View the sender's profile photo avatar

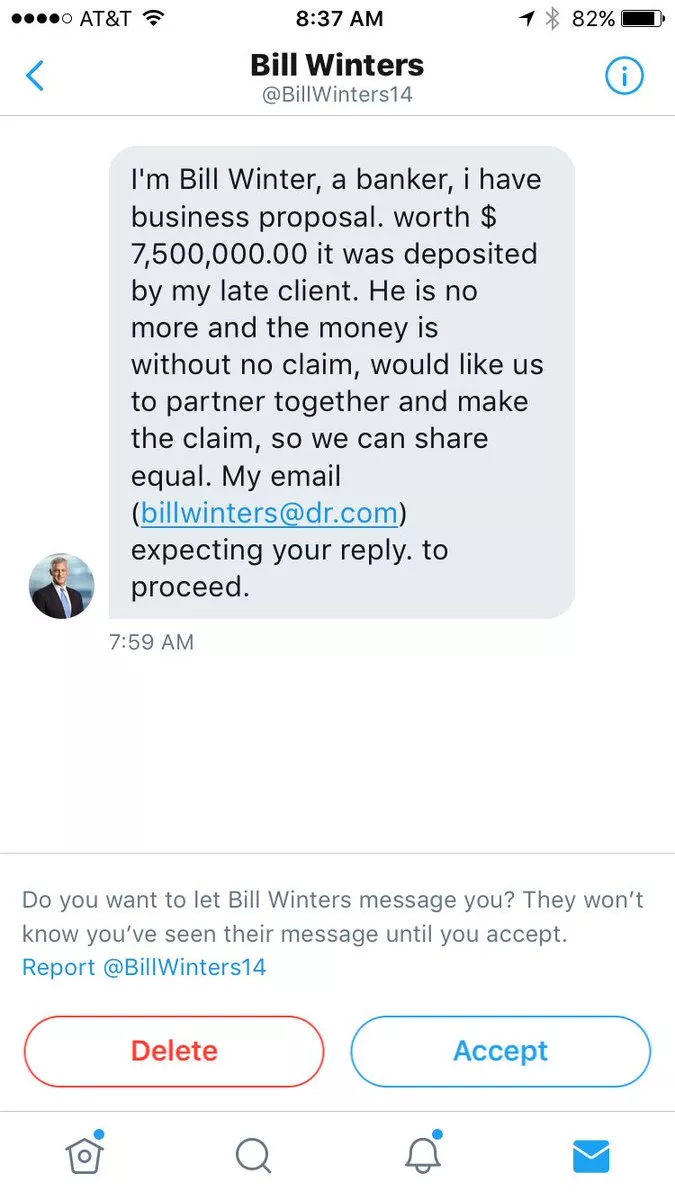[62, 586]
